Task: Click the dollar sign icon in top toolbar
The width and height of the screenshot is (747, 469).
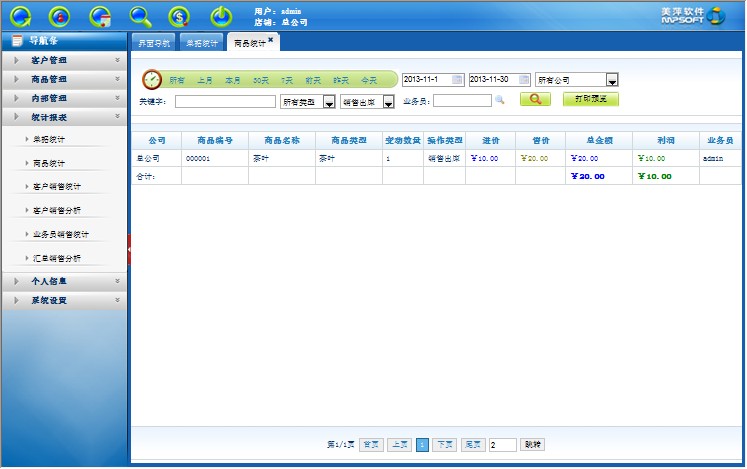Action: click(x=179, y=16)
